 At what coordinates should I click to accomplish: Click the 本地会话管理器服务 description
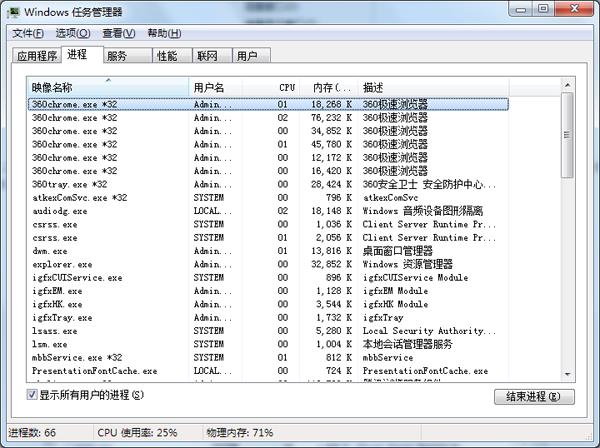click(407, 344)
